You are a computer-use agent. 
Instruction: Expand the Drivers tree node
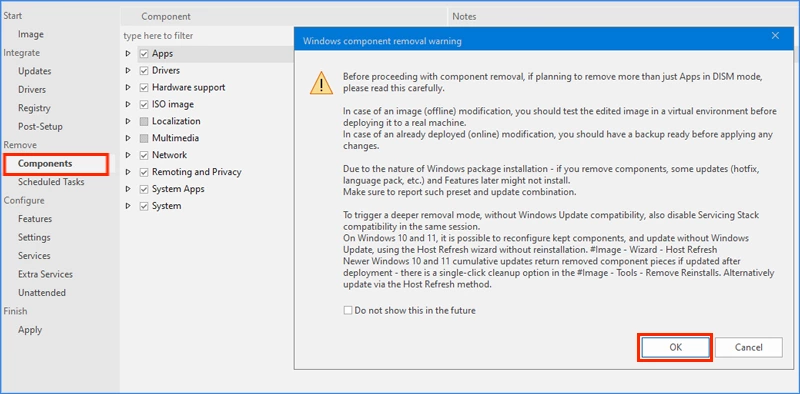(x=128, y=70)
